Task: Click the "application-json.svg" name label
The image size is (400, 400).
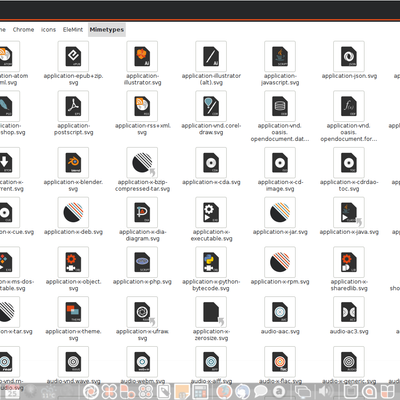Action: coord(349,76)
